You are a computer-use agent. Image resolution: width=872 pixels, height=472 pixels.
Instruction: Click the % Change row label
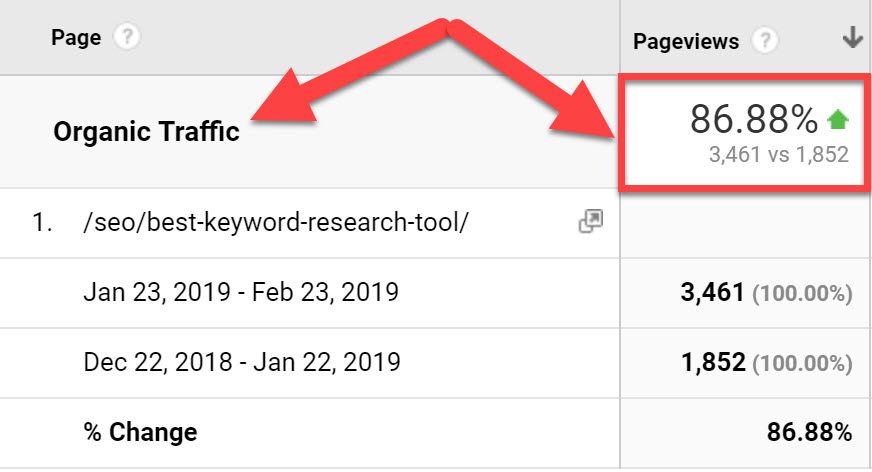pyautogui.click(x=140, y=432)
